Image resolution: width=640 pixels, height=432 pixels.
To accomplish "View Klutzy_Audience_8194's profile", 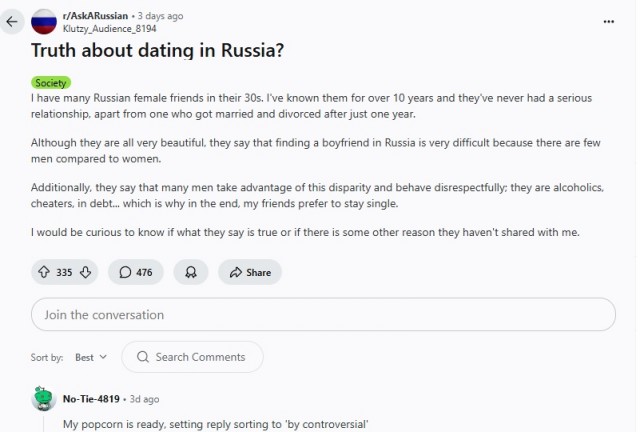I will click(x=104, y=29).
